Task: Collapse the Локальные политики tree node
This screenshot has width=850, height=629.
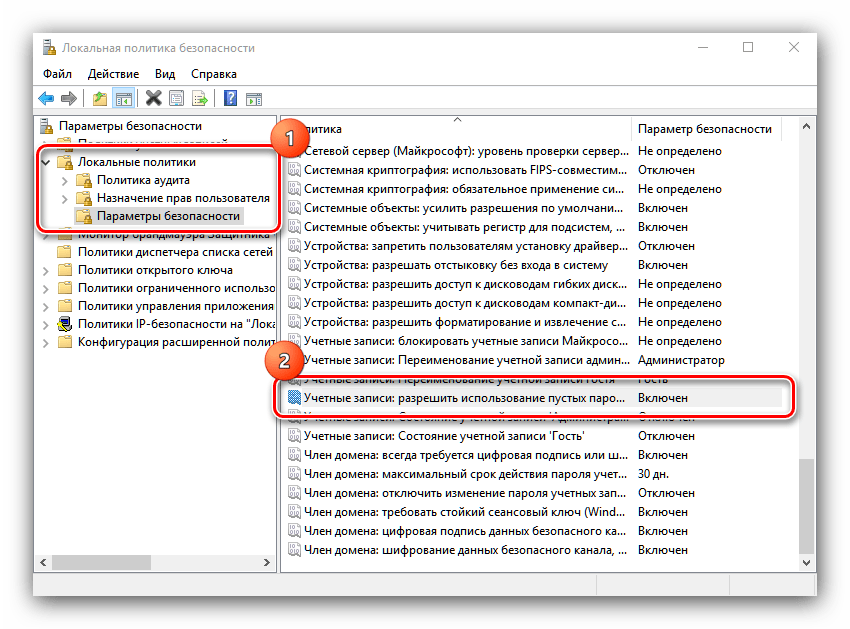Action: [46, 161]
